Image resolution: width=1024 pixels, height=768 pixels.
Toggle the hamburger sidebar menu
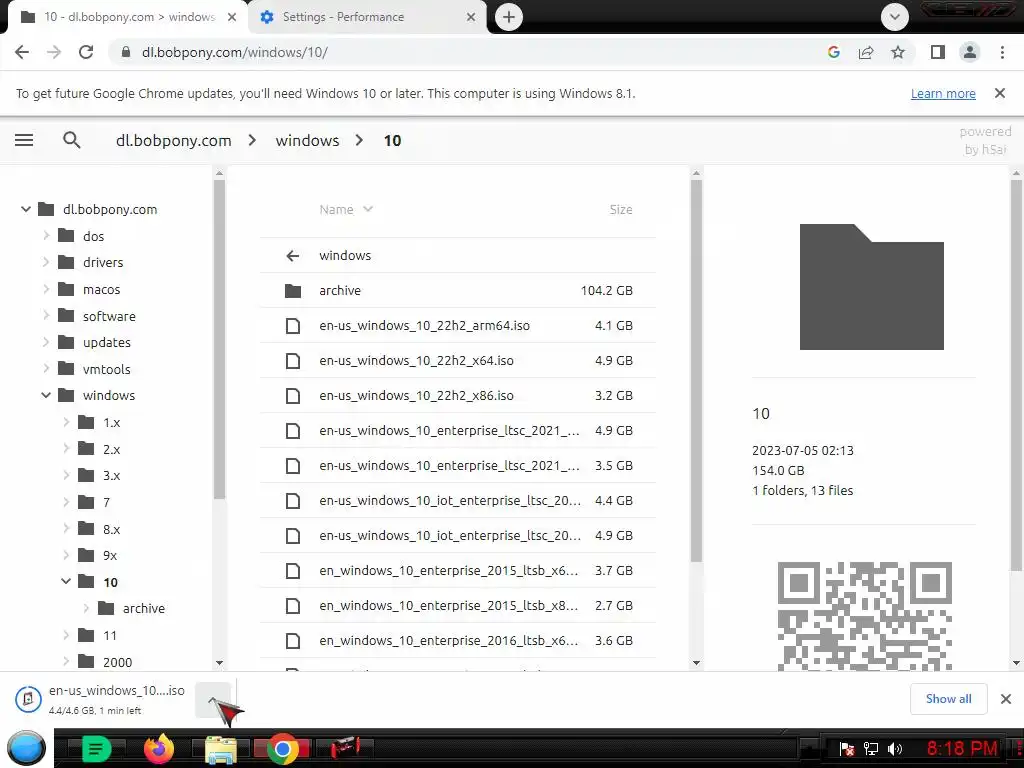click(24, 140)
